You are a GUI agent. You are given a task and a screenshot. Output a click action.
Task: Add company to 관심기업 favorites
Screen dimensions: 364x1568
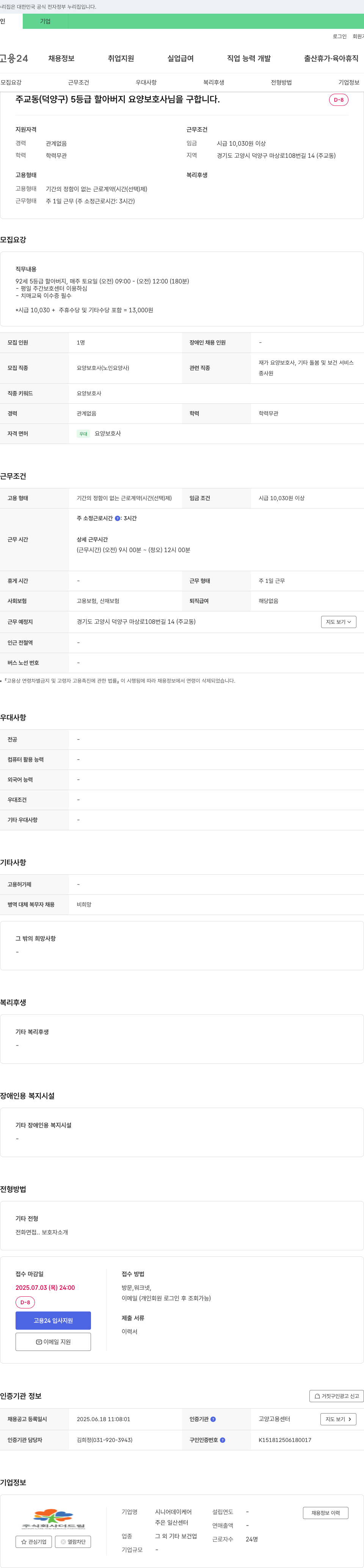[34, 1542]
